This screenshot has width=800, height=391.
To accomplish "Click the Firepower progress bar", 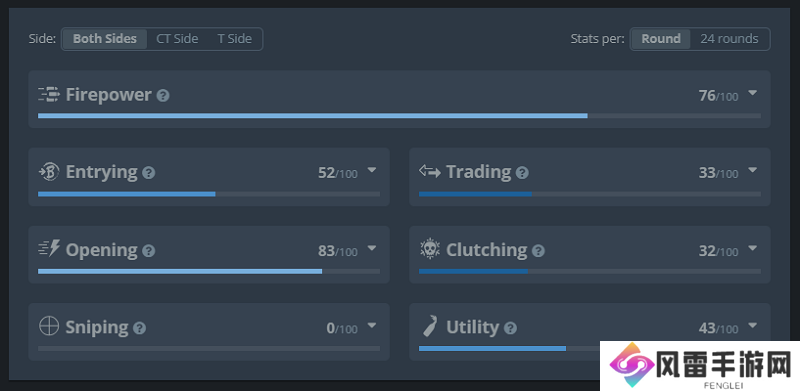I will (x=399, y=116).
